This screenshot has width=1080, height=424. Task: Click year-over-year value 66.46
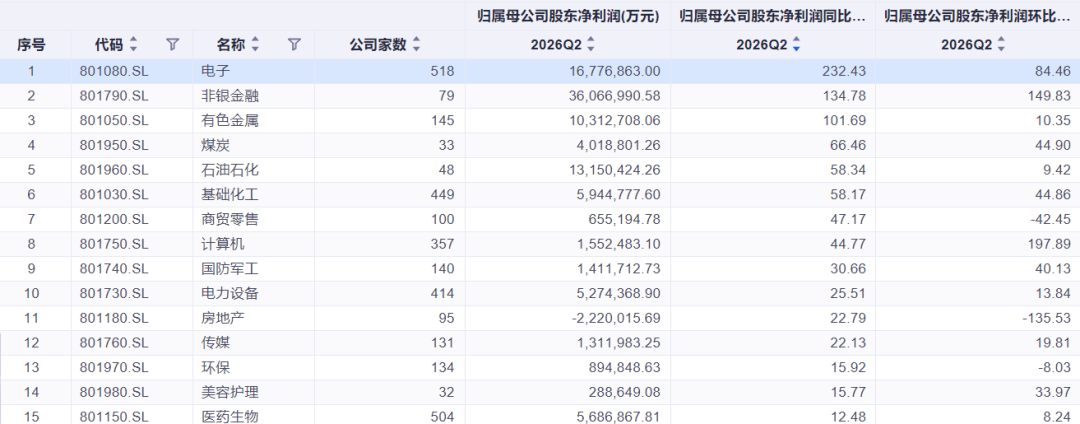(849, 145)
